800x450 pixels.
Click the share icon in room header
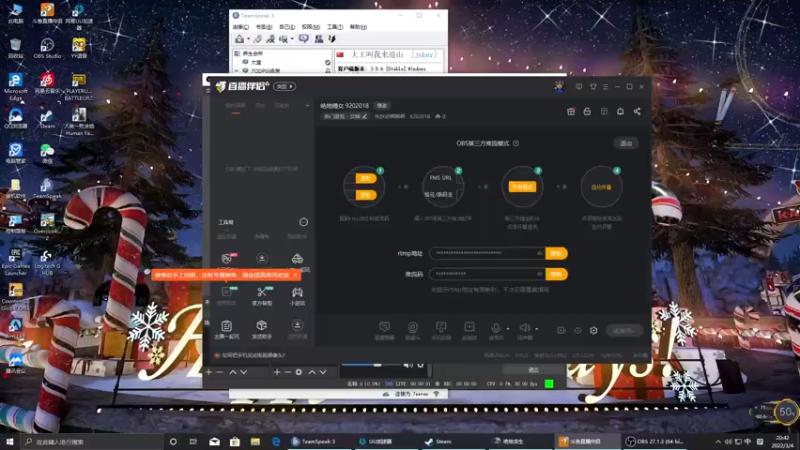coord(637,111)
